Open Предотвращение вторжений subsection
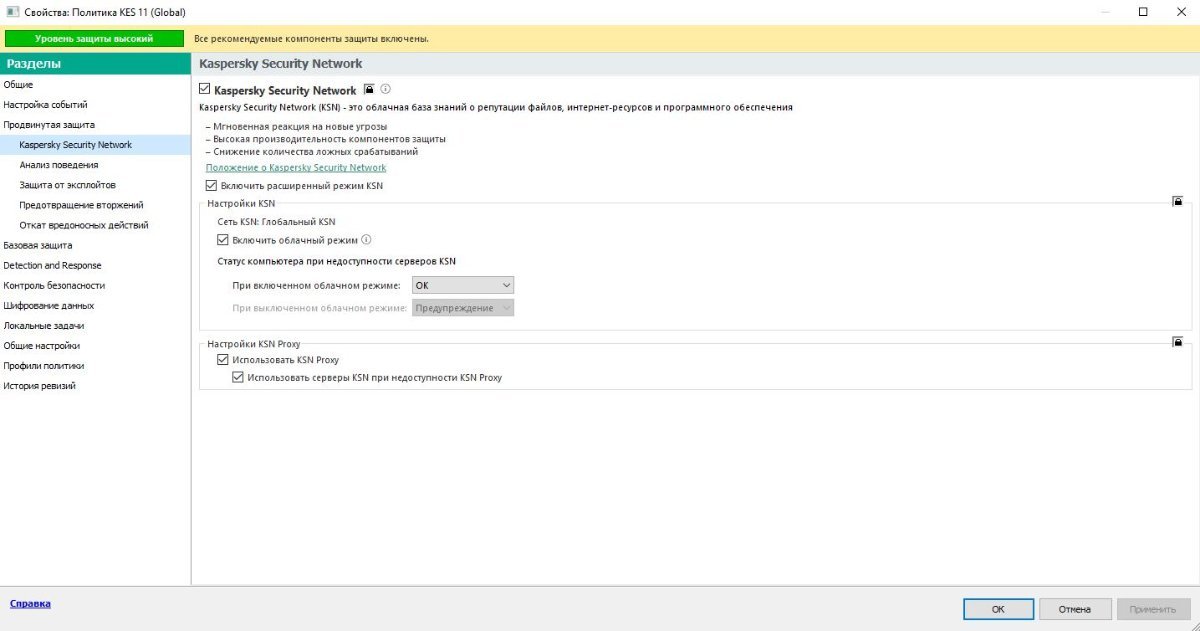Screen dimensions: 1200x631 point(81,205)
